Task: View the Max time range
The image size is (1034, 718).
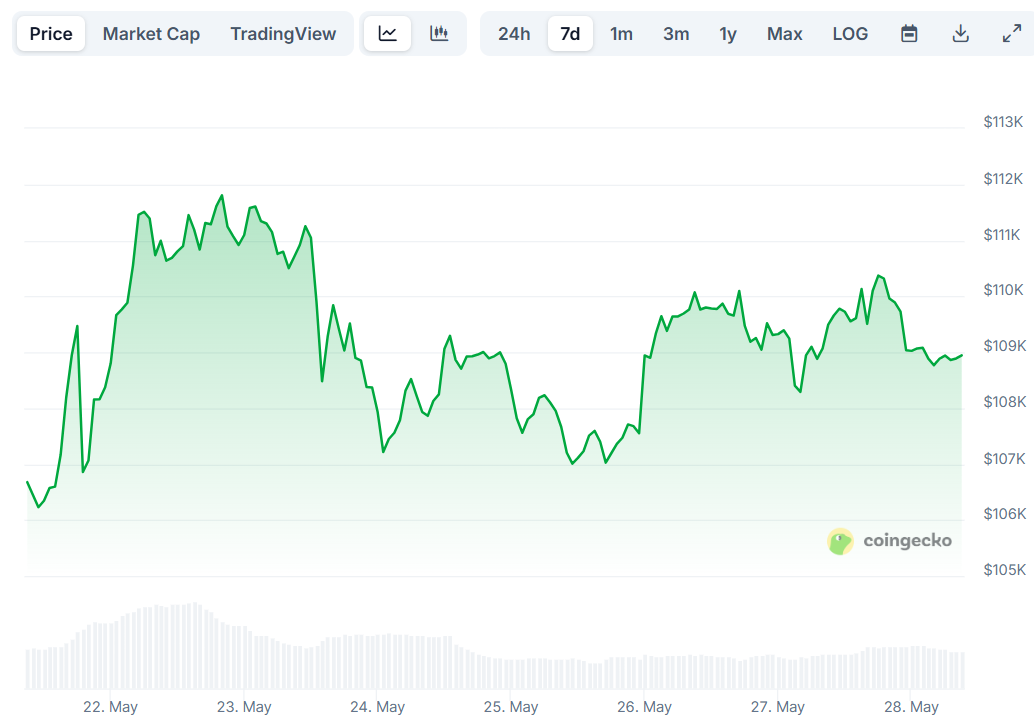Action: tap(785, 34)
